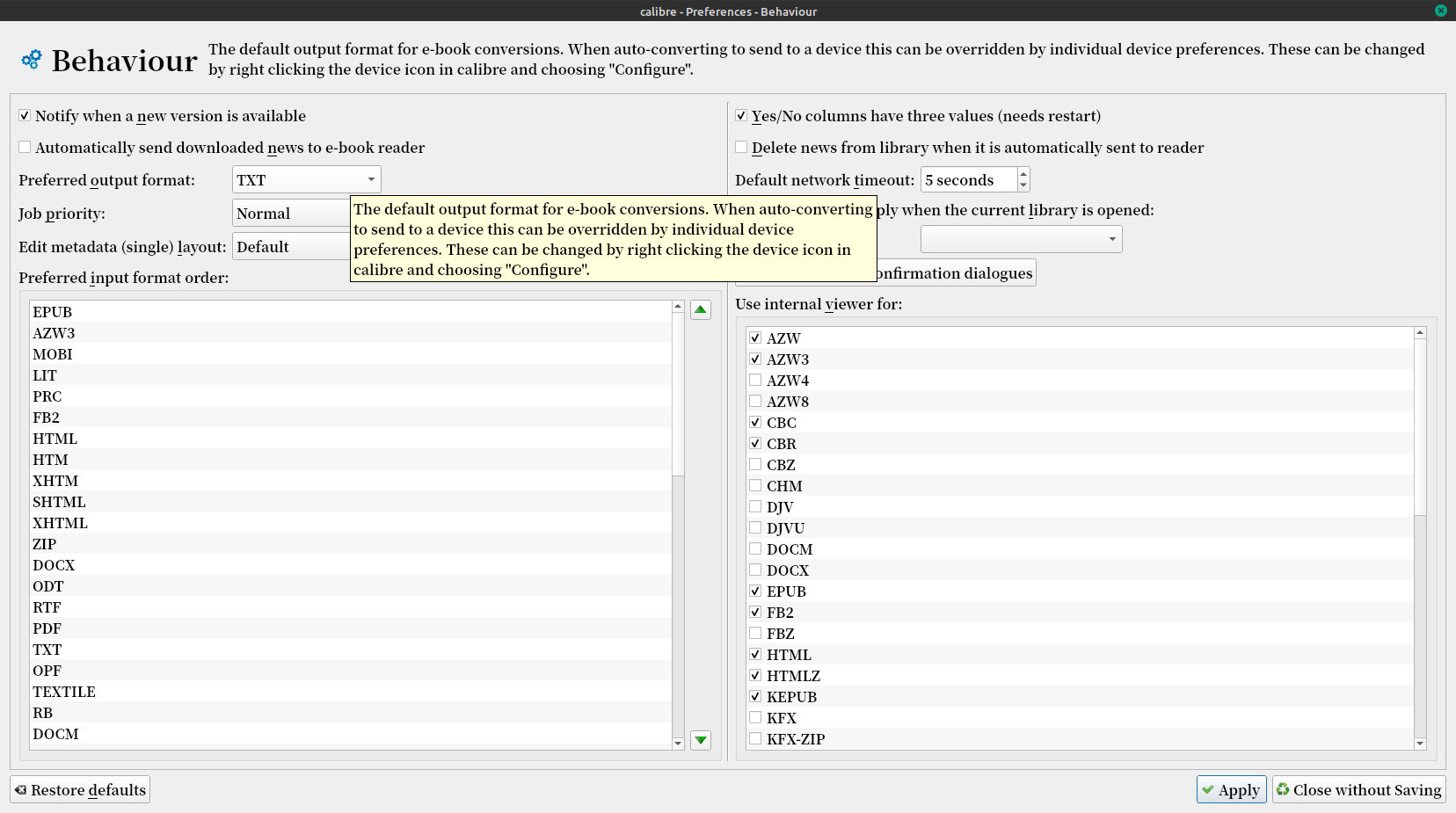
Task: Select ZIP in the input format order list
Action: (x=351, y=544)
